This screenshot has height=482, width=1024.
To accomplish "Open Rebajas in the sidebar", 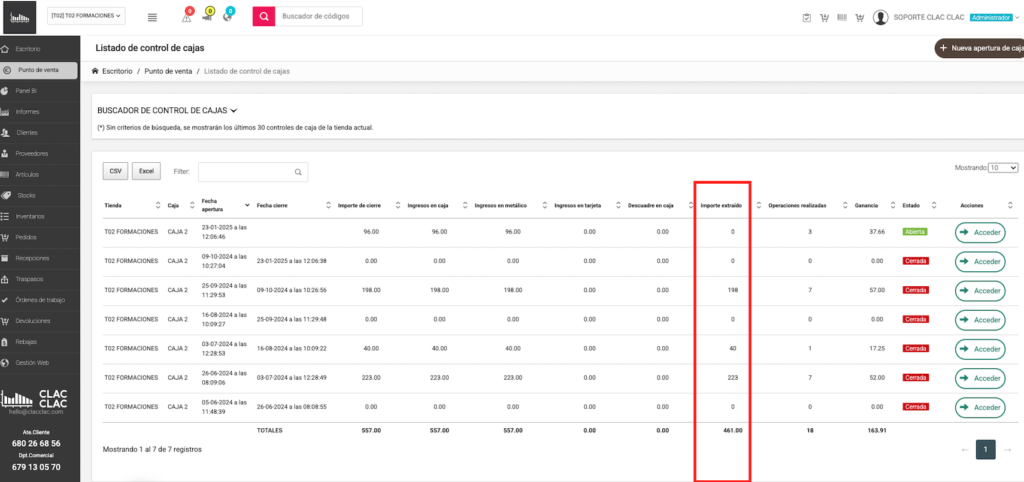I will 39,342.
